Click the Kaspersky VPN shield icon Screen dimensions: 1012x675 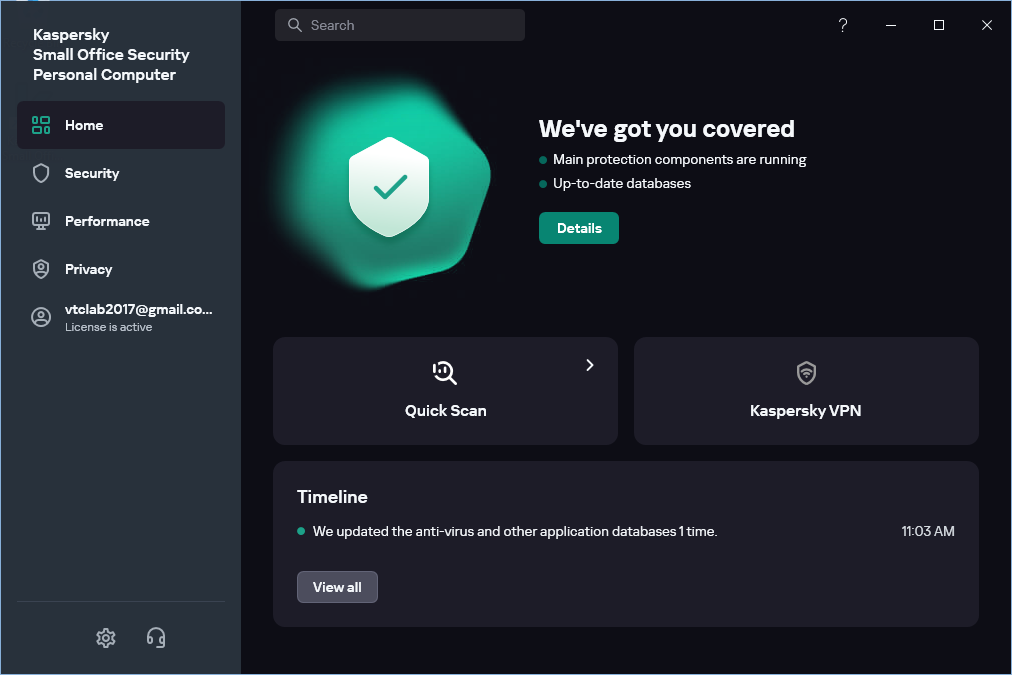pyautogui.click(x=806, y=373)
